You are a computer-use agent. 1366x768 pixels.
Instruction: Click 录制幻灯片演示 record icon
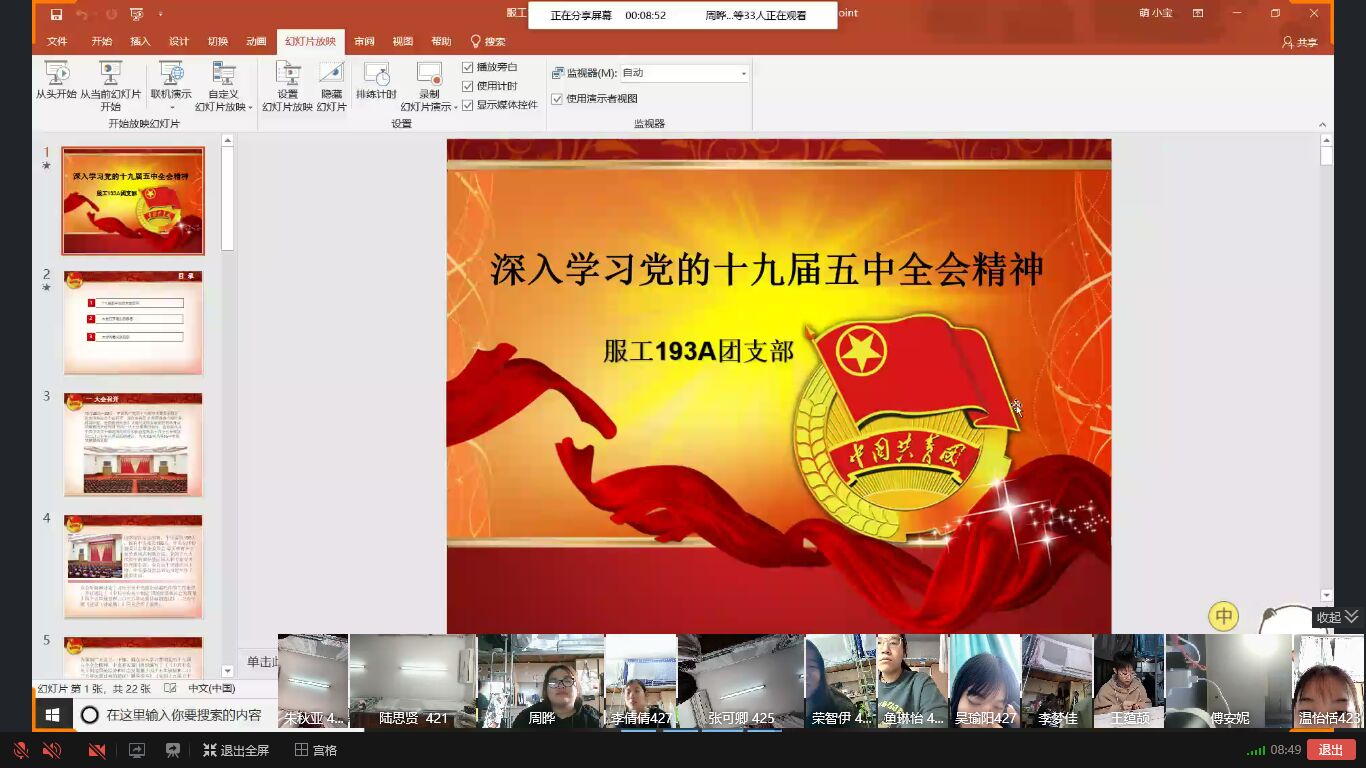[x=429, y=74]
